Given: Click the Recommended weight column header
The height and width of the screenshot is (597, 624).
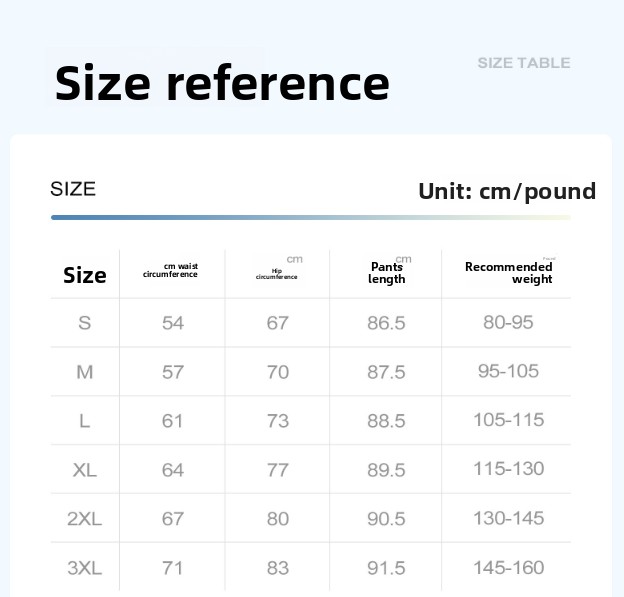Looking at the screenshot, I should [x=509, y=273].
